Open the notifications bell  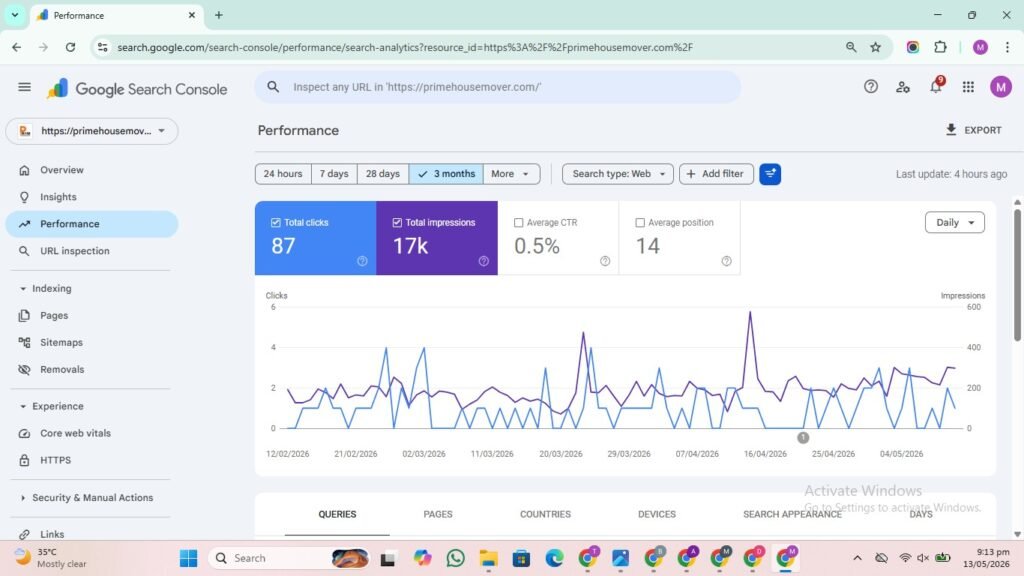936,87
